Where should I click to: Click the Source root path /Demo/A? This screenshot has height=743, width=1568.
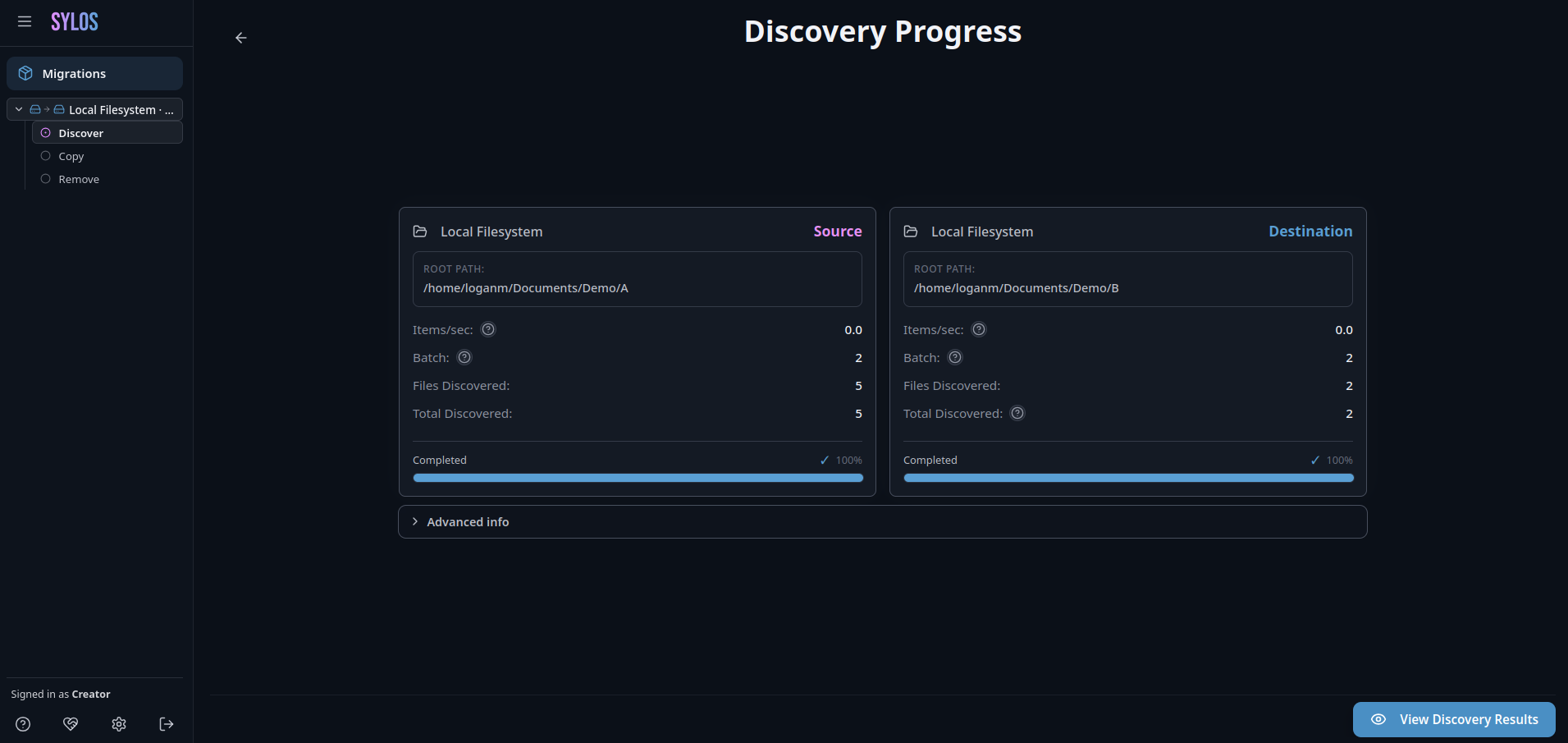coord(526,288)
